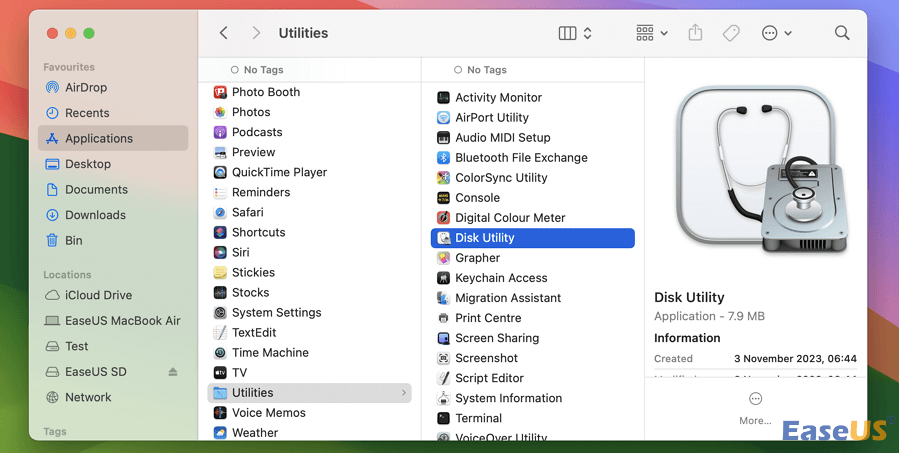
Task: Select the Keychain Access icon
Action: click(x=444, y=278)
